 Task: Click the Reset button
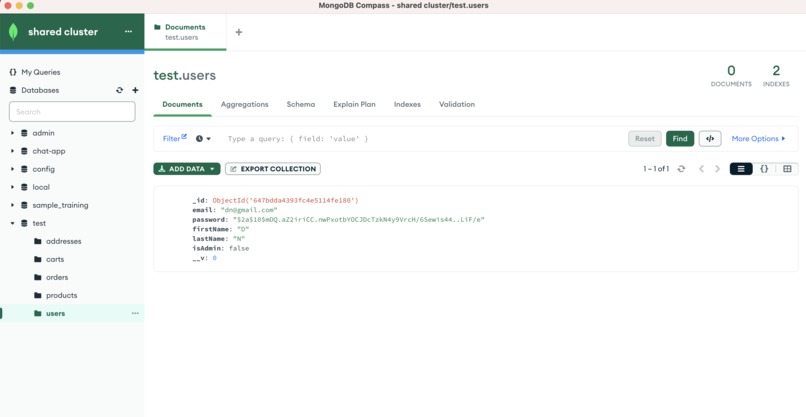tap(645, 139)
